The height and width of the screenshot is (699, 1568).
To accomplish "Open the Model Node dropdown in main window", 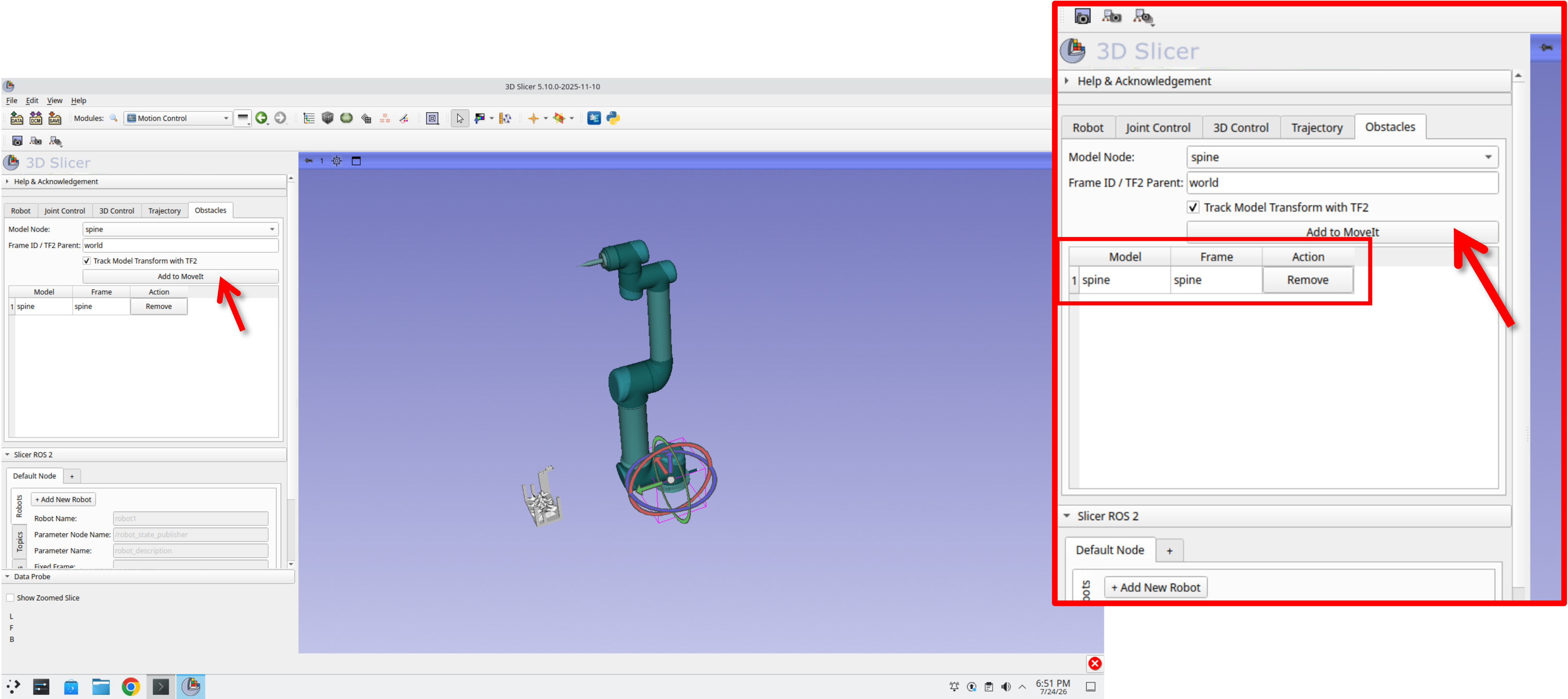I will point(180,229).
